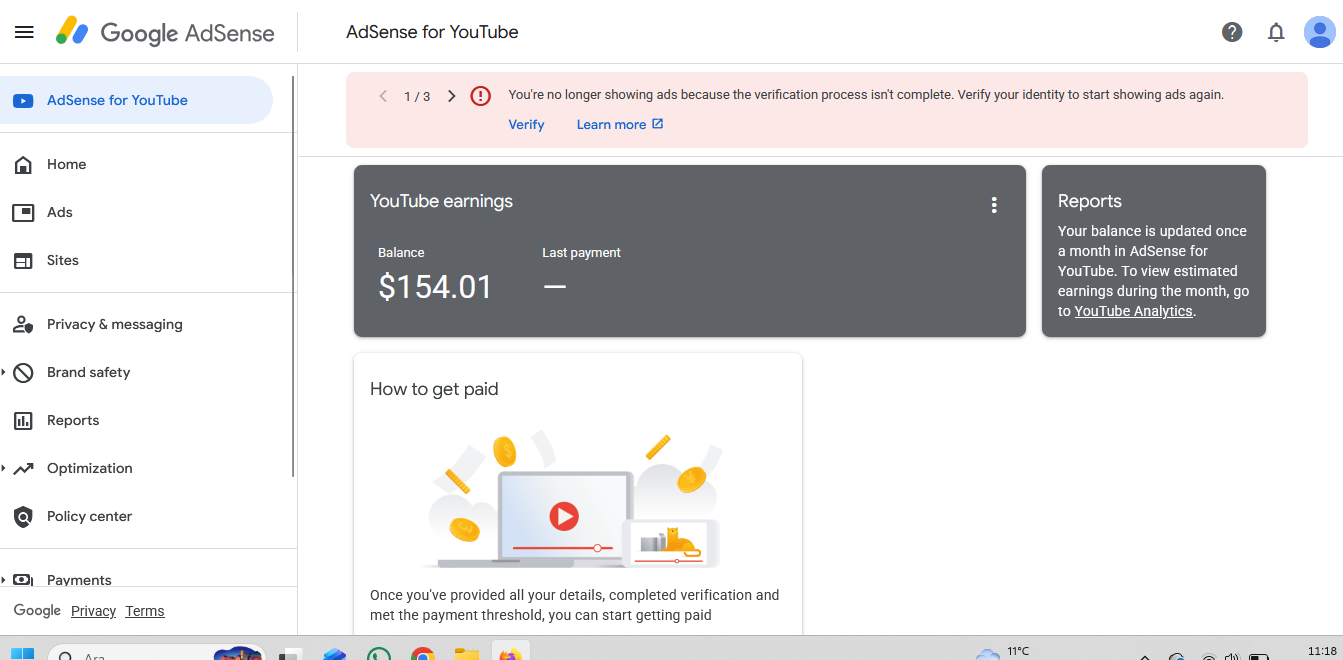Select AdSense for YouTube in sidebar
1343x660 pixels.
136,100
